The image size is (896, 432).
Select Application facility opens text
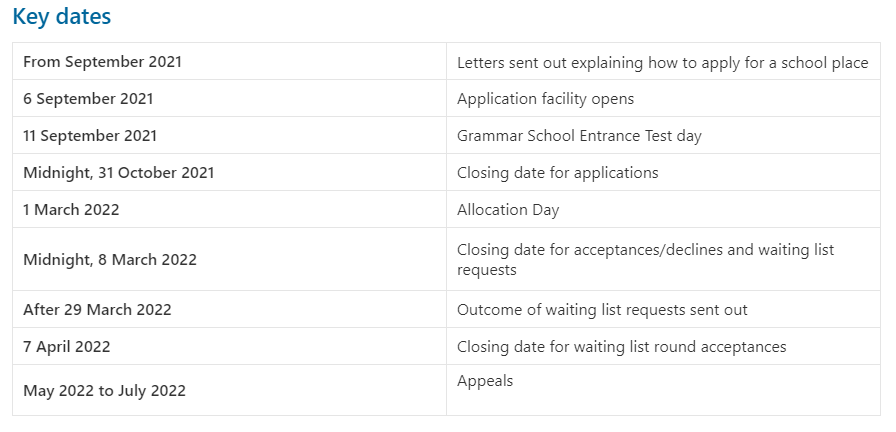(545, 99)
